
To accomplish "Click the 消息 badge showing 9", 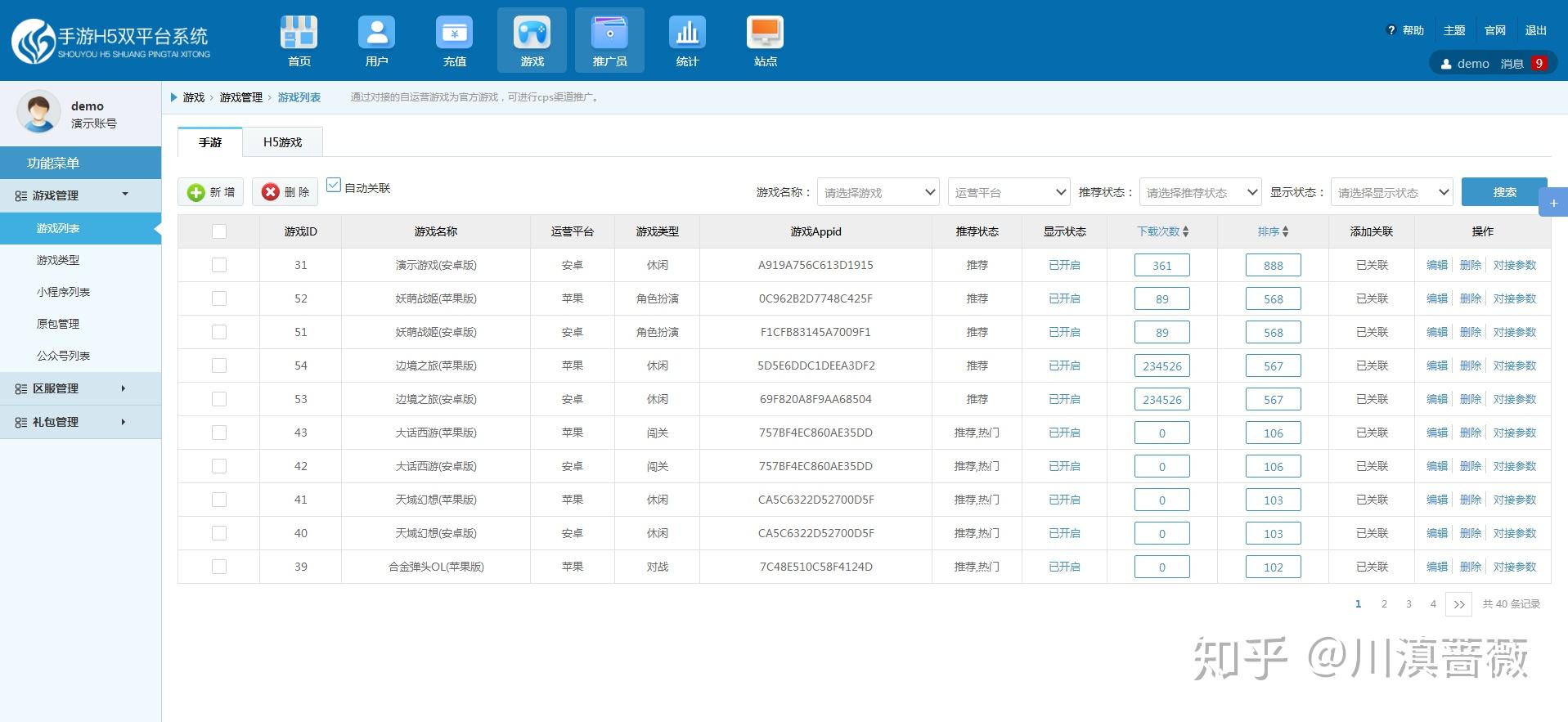I will pos(1539,63).
